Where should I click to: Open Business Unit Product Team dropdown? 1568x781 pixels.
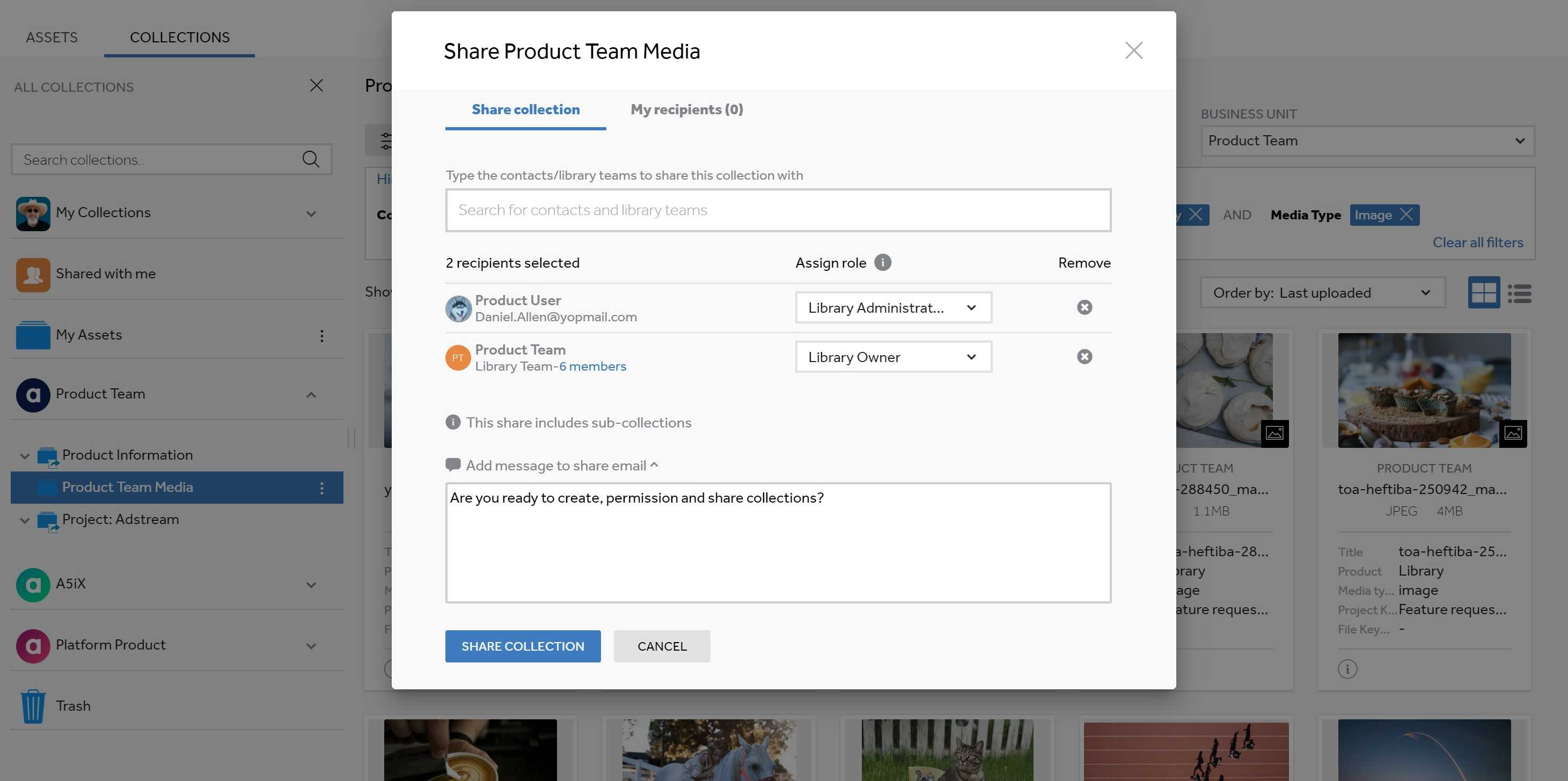click(x=1368, y=141)
